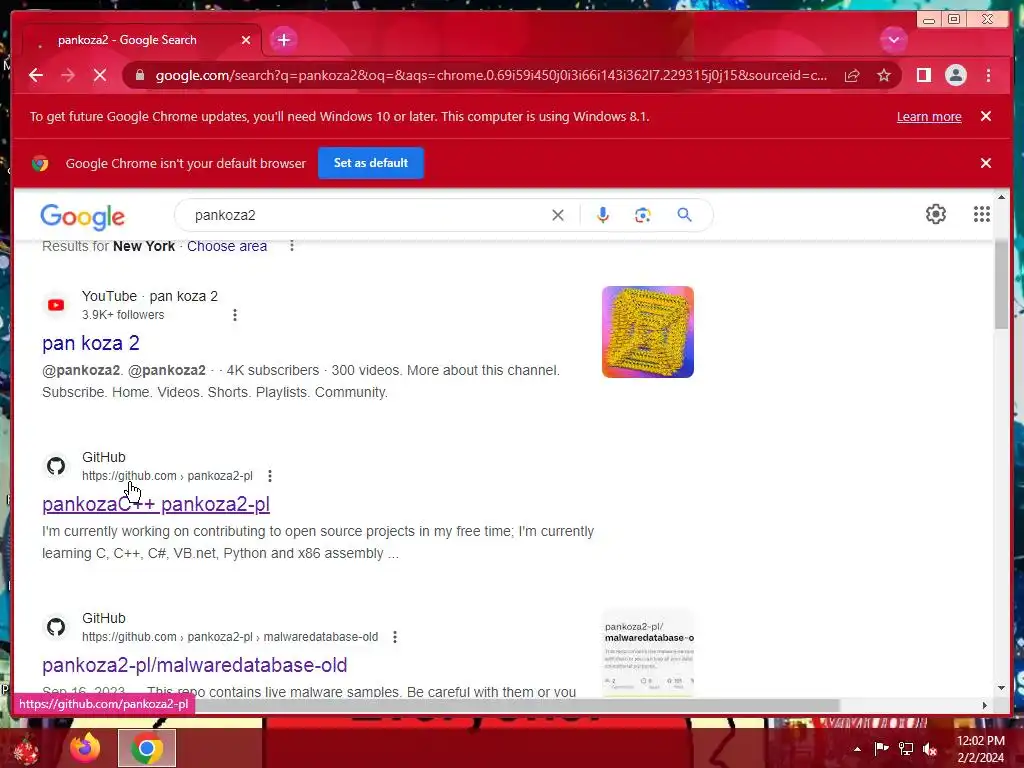Click the GitHub favicon of the pankoza2-pl result
This screenshot has height=768, width=1024.
(x=56, y=466)
